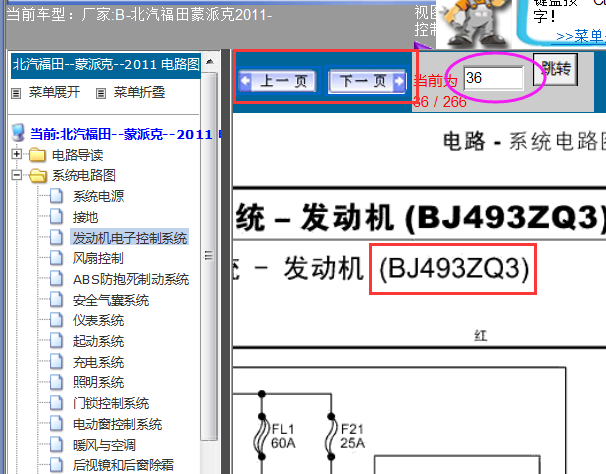606x474 pixels.
Task: Open 后视镜和后窗除霜 tree item
Action: (x=123, y=465)
